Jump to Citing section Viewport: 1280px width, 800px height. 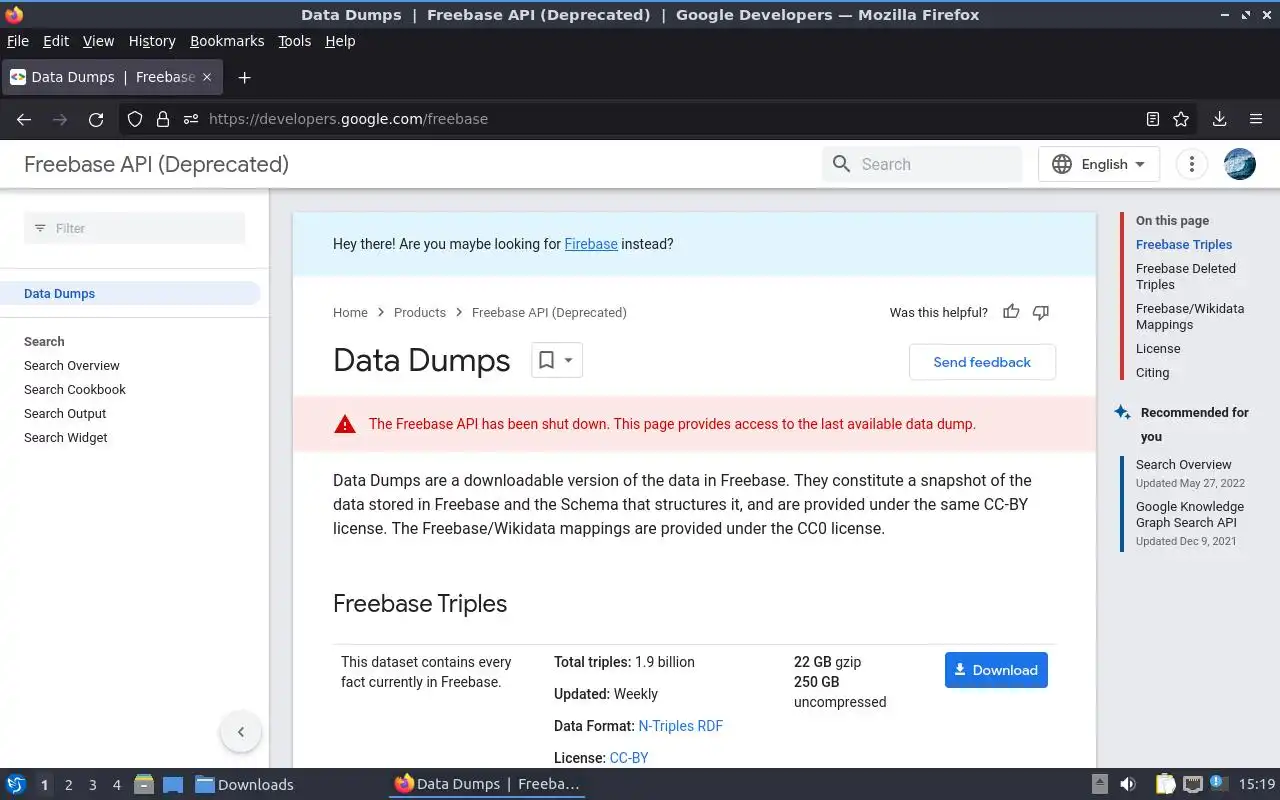tap(1152, 372)
